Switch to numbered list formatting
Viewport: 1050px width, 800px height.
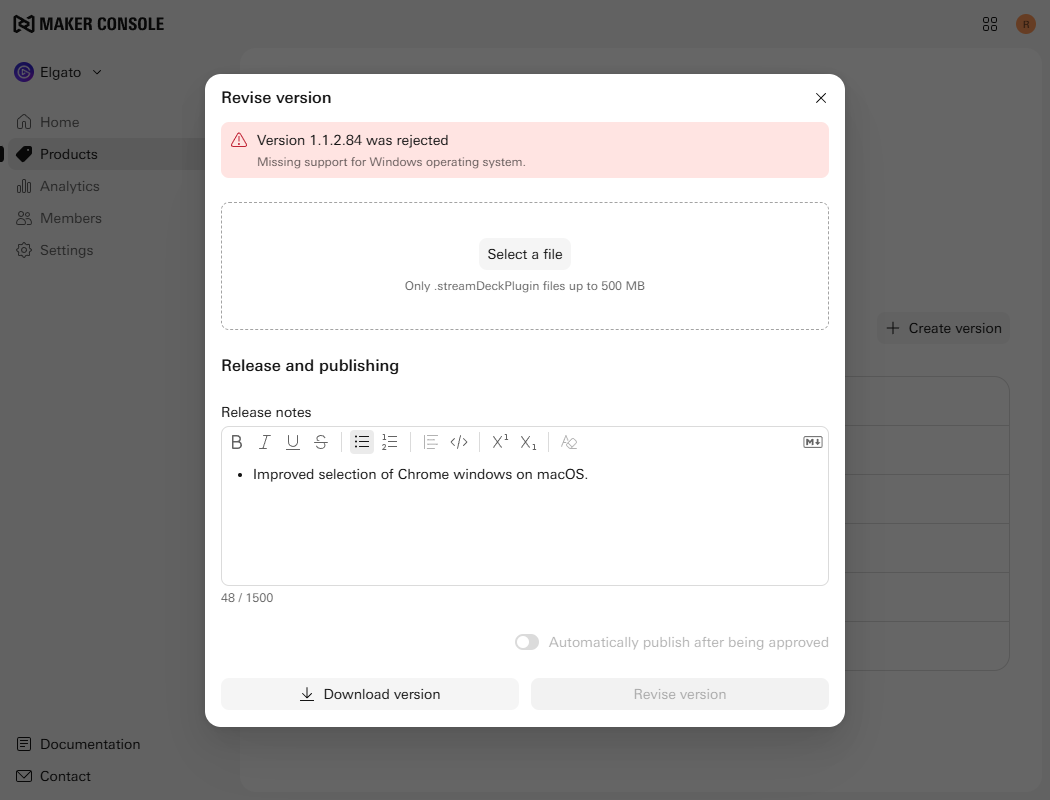pyautogui.click(x=390, y=442)
